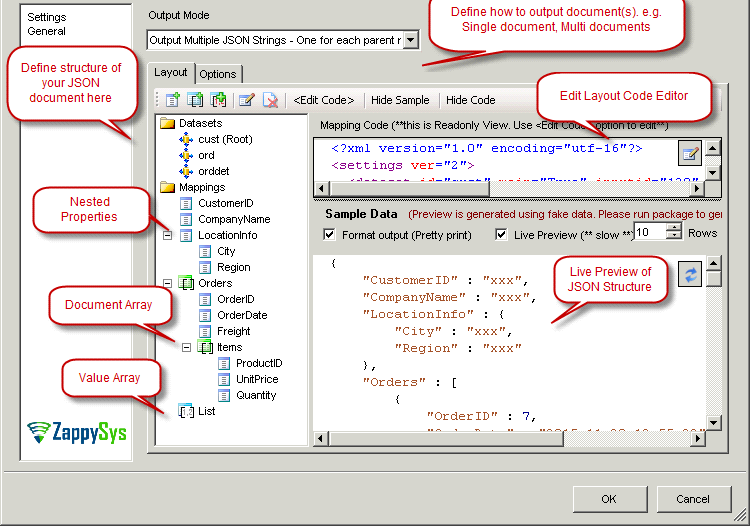
Task: Switch to the Layout tab
Action: point(171,73)
